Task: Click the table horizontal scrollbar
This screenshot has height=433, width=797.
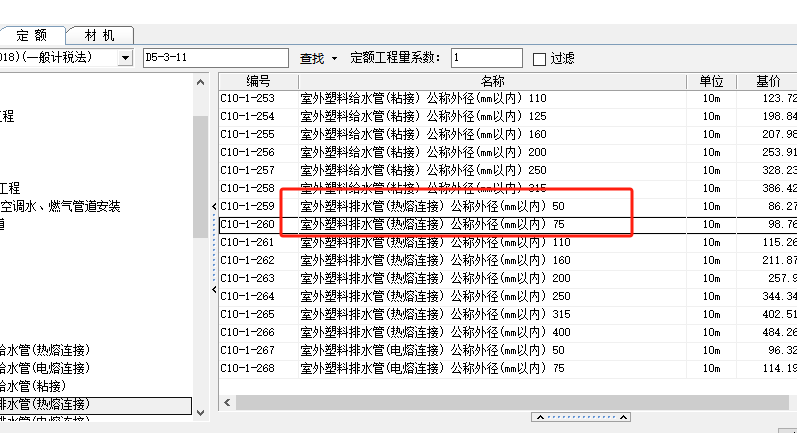Action: (512, 403)
